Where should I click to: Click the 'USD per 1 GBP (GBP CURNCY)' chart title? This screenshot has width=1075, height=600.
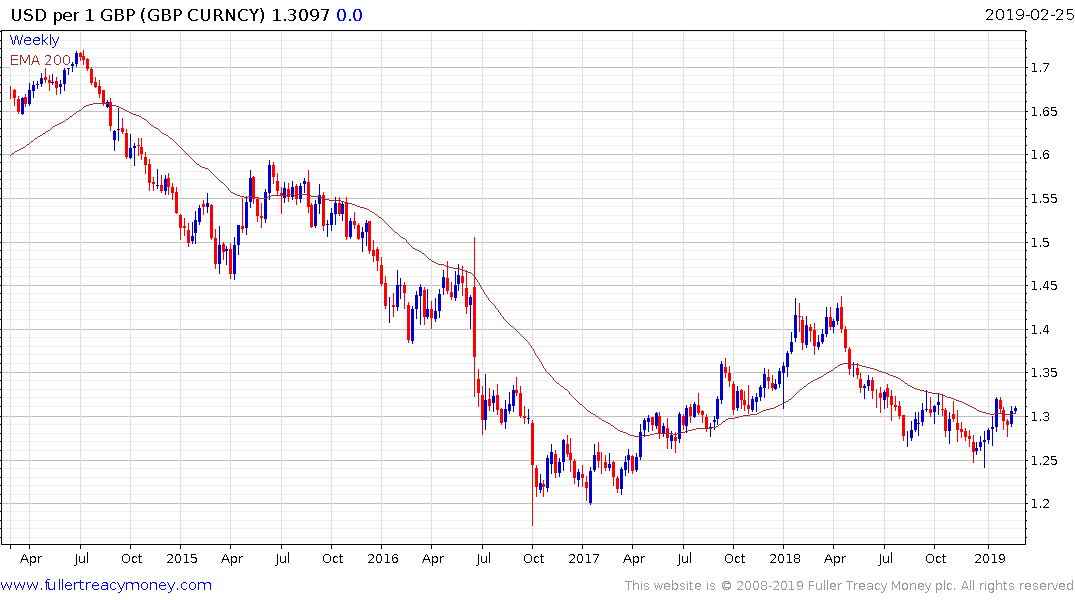click(138, 15)
